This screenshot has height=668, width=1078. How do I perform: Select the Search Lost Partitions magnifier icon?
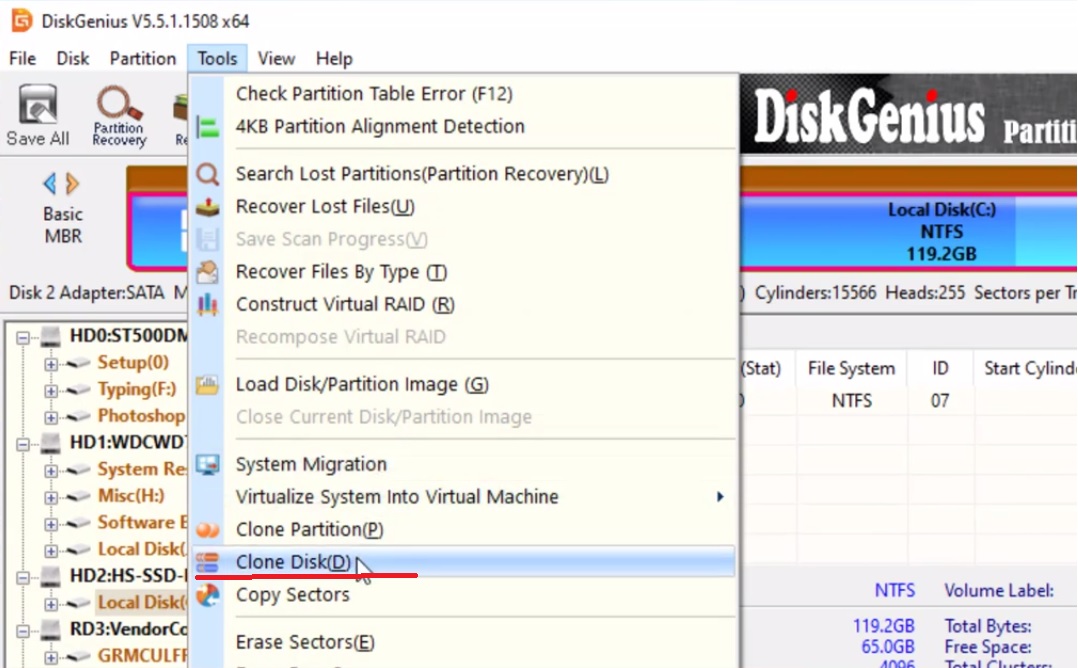coord(208,173)
